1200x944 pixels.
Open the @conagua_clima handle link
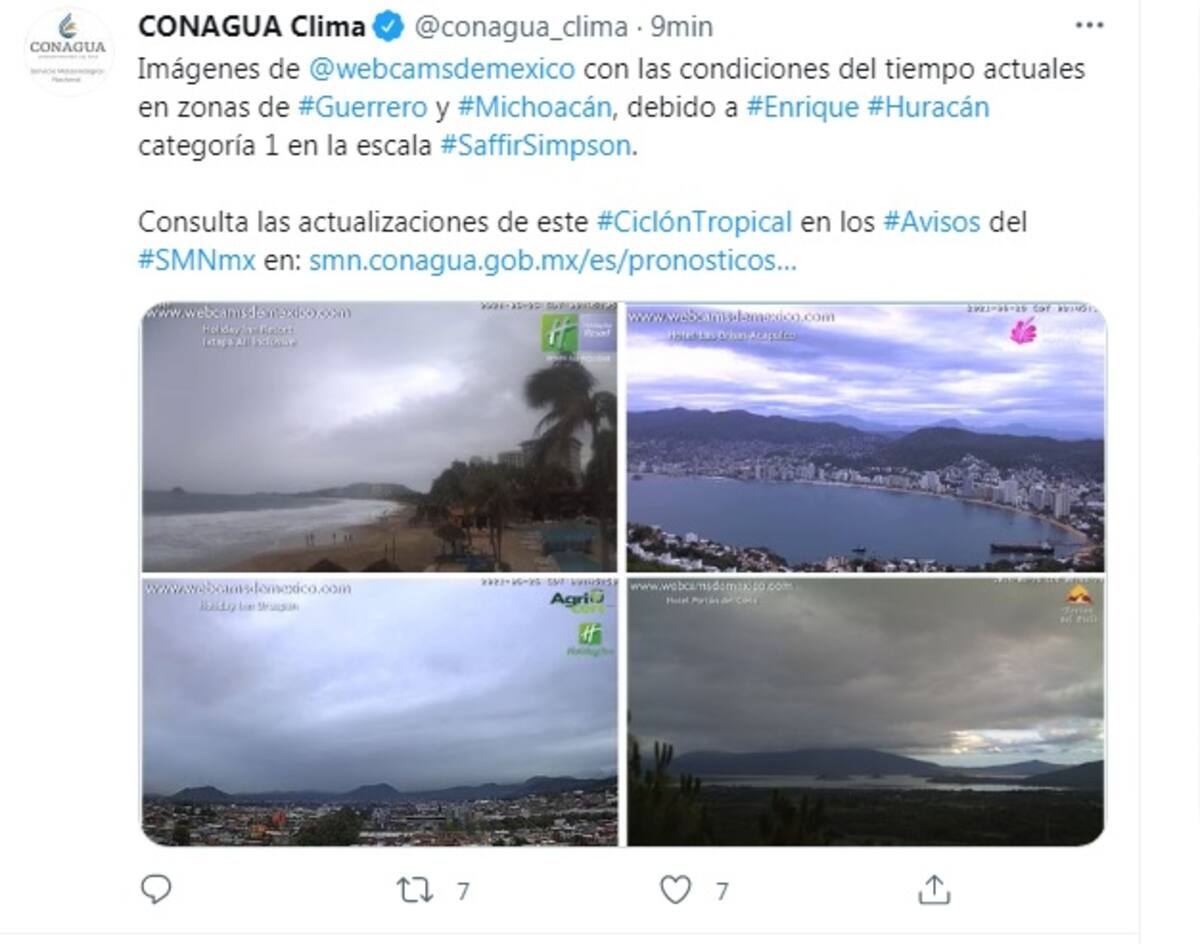[521, 27]
